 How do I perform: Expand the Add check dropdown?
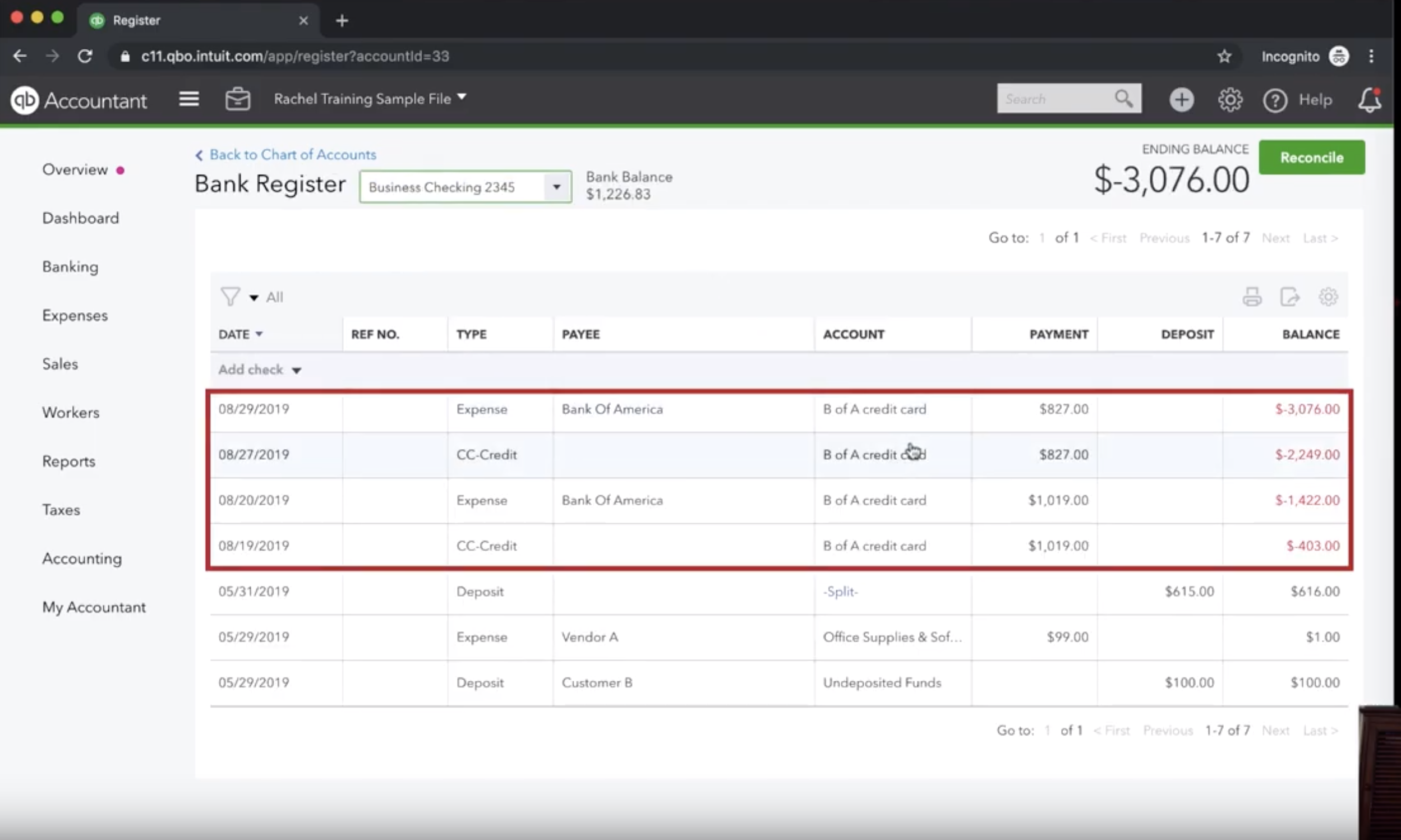point(296,370)
